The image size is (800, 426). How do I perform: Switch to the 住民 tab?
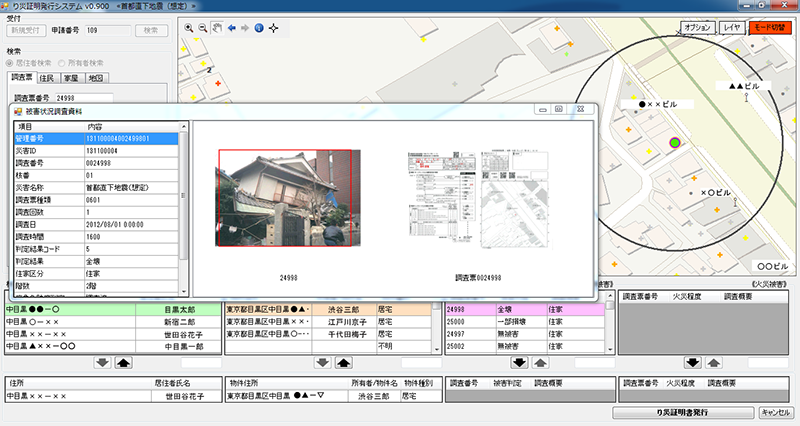click(x=46, y=78)
